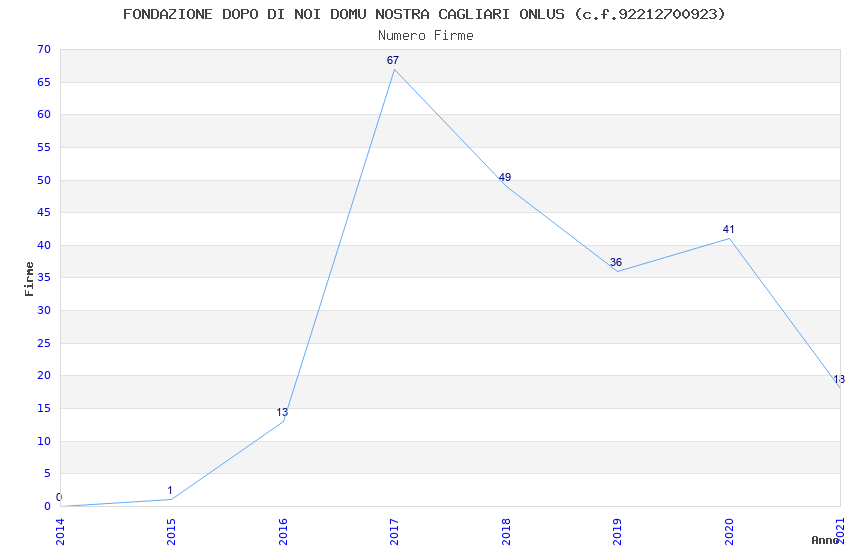Click the 'Numero Firme' subtitle
This screenshot has width=850, height=550.
point(426,36)
